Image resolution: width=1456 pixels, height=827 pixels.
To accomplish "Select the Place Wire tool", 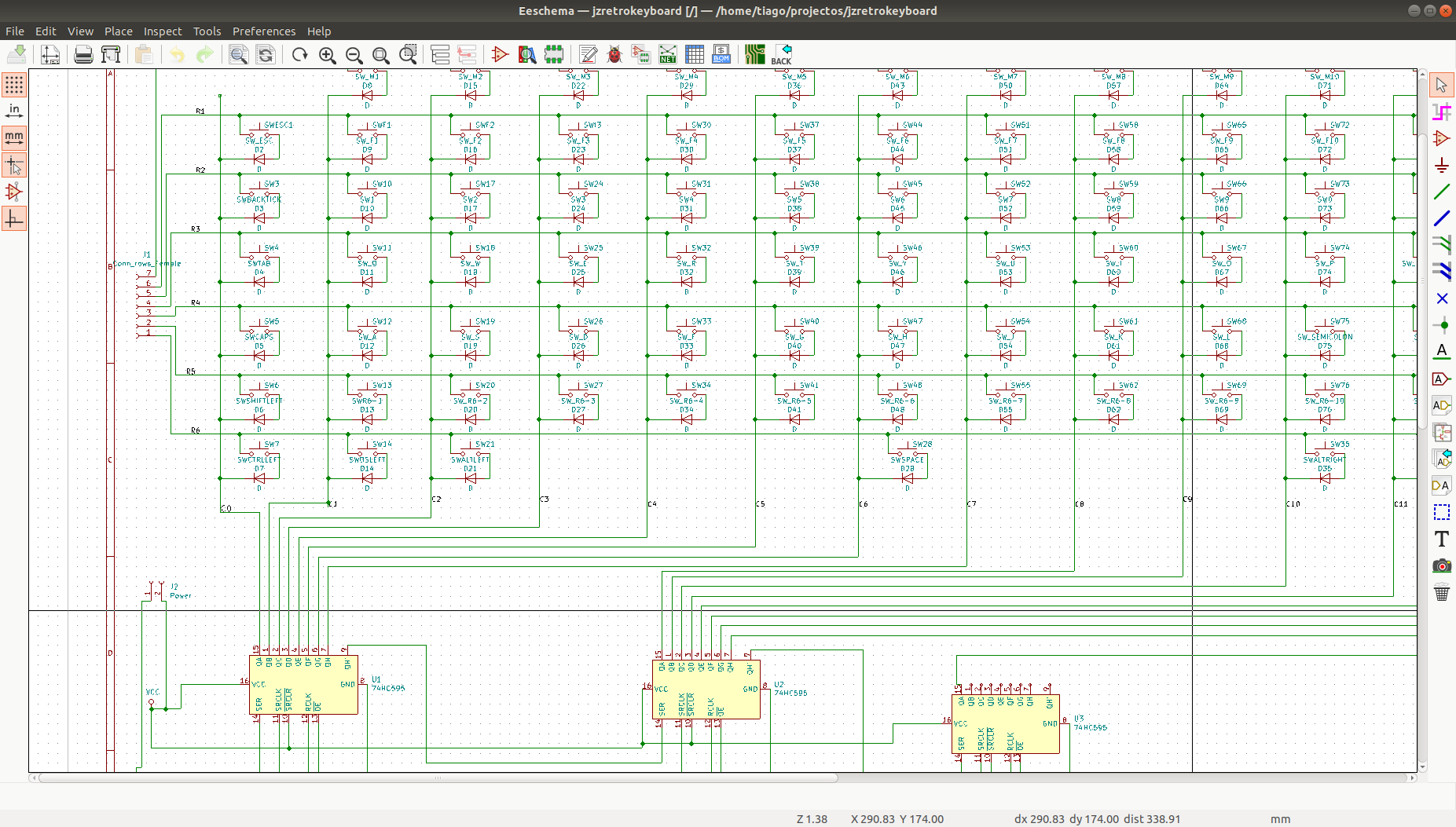I will click(1443, 192).
